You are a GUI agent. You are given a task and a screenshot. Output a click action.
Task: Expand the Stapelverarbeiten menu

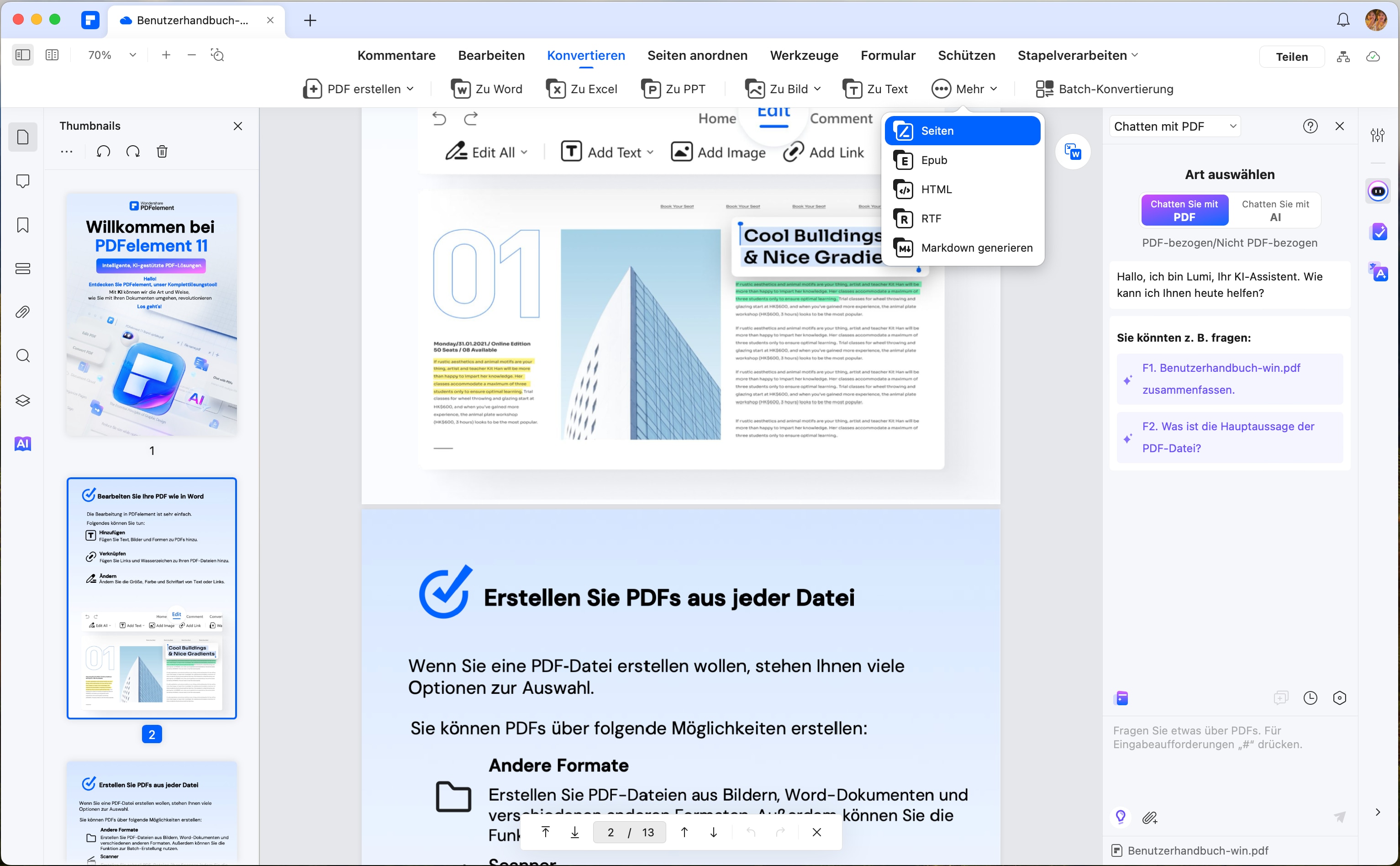(1078, 56)
